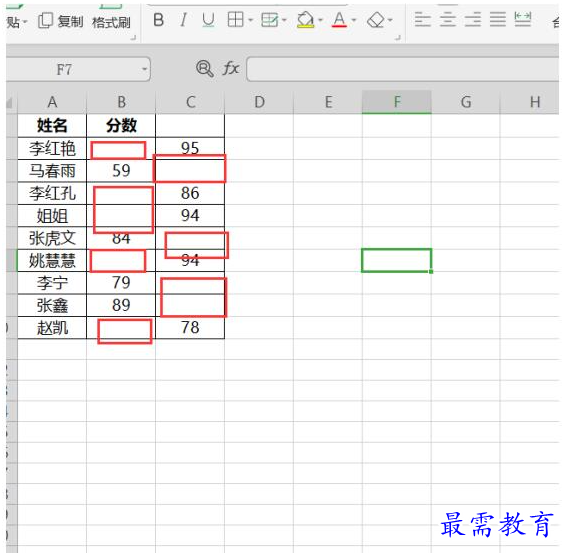
Task: Select column B header
Action: [x=121, y=102]
